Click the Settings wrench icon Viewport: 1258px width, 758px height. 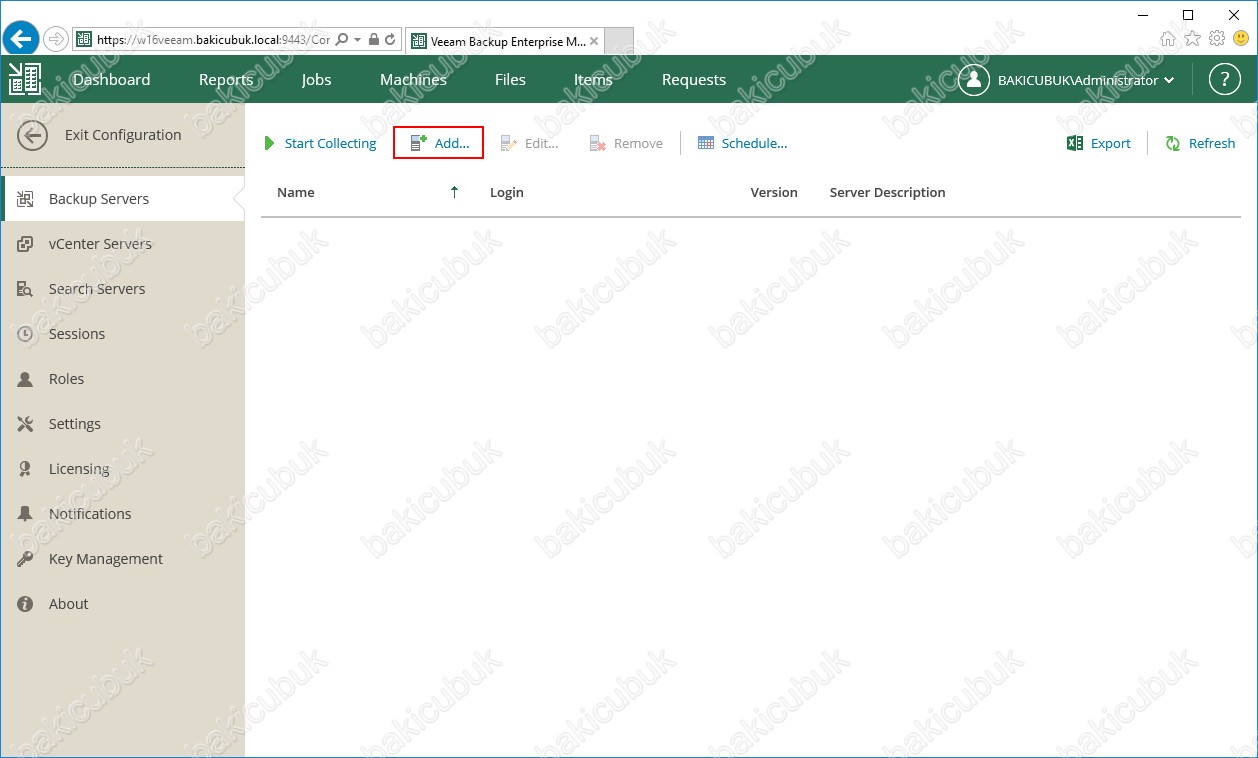26,424
